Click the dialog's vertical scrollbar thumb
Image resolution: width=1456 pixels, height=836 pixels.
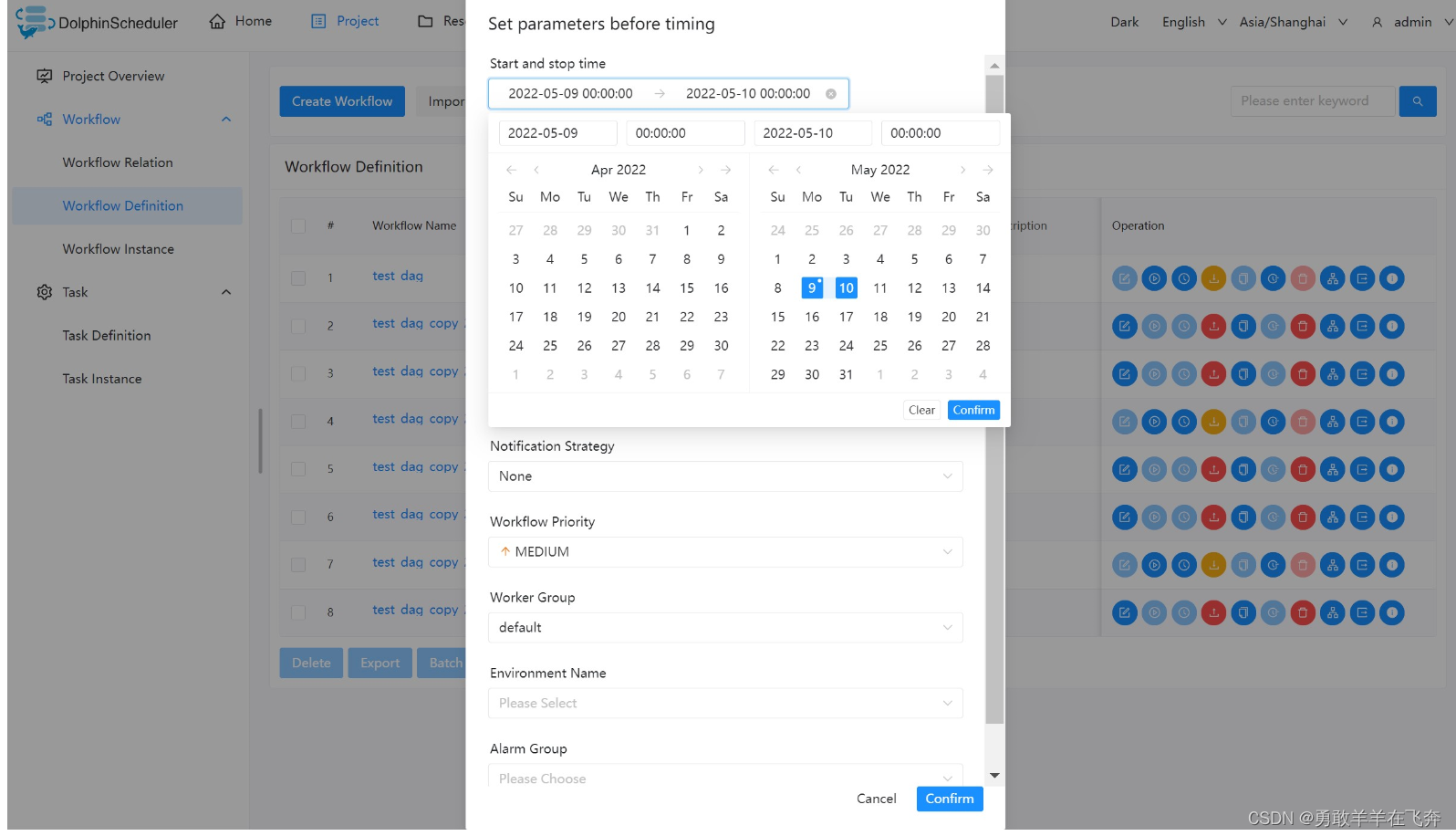click(994, 400)
